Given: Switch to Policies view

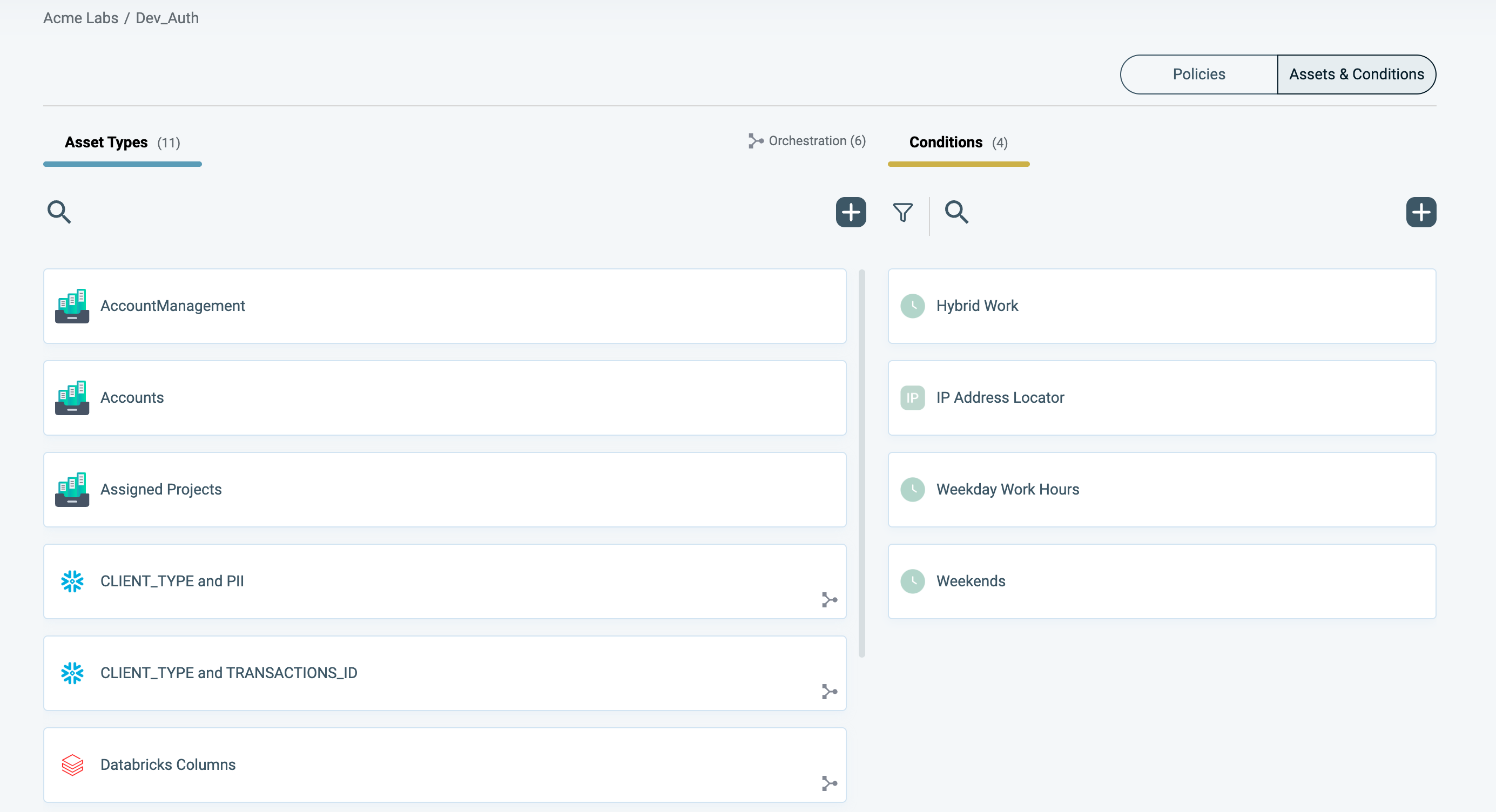Looking at the screenshot, I should [x=1198, y=75].
